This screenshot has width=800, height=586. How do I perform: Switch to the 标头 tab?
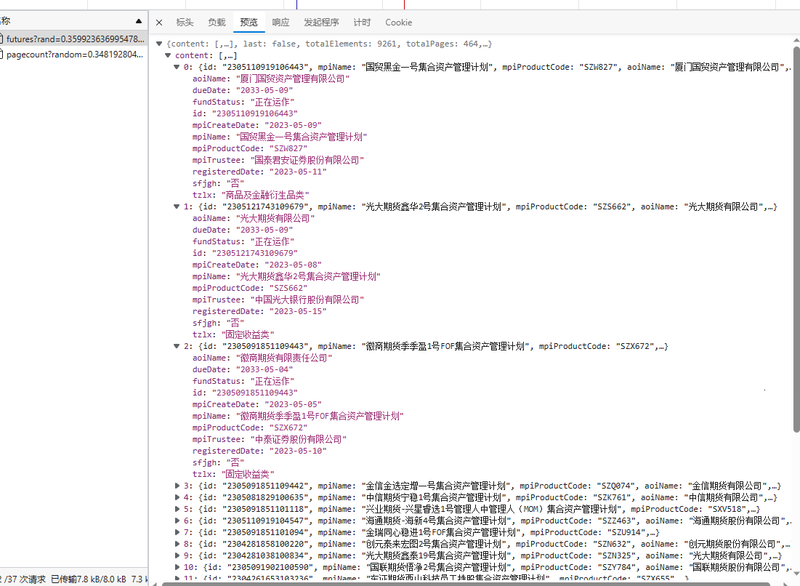coord(185,22)
